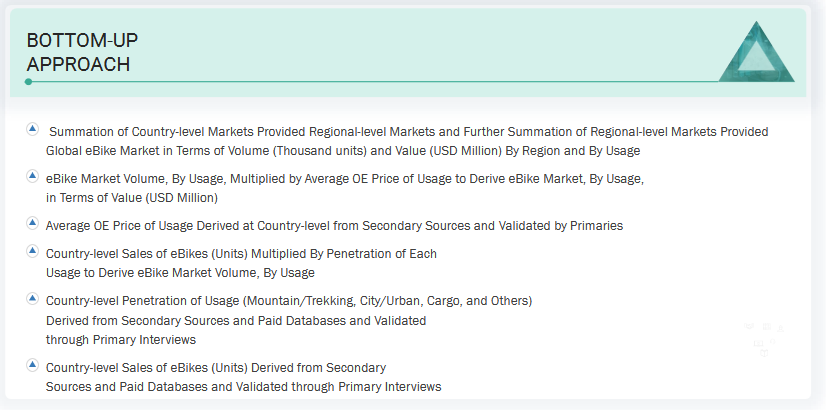Click the round dot at header underline start
Screen dimensions: 826x410
[x=28, y=81]
